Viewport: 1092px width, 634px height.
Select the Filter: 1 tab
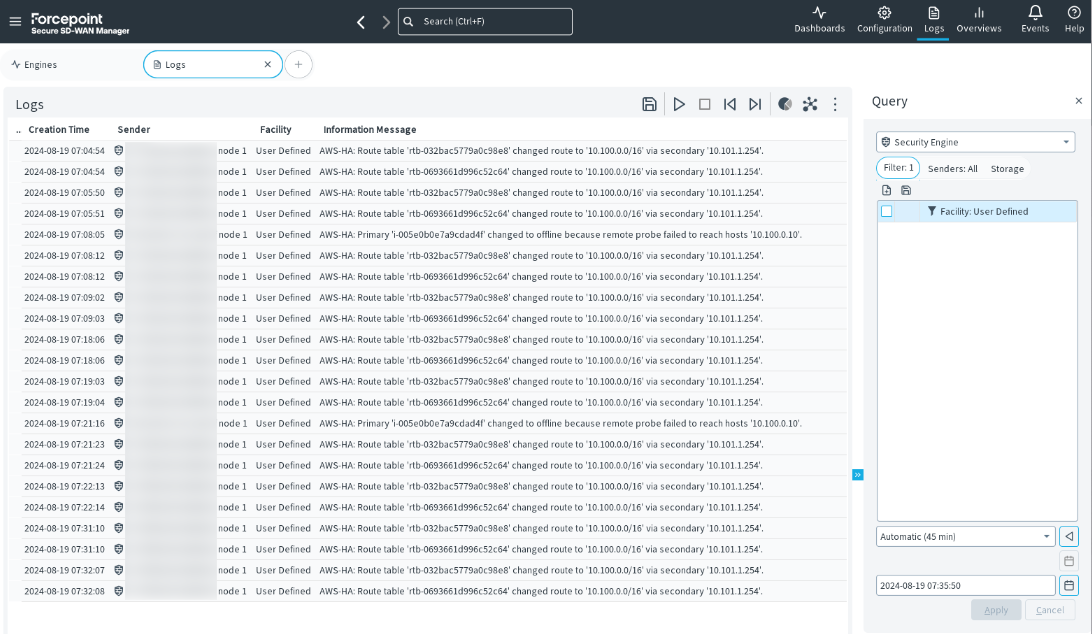click(898, 168)
